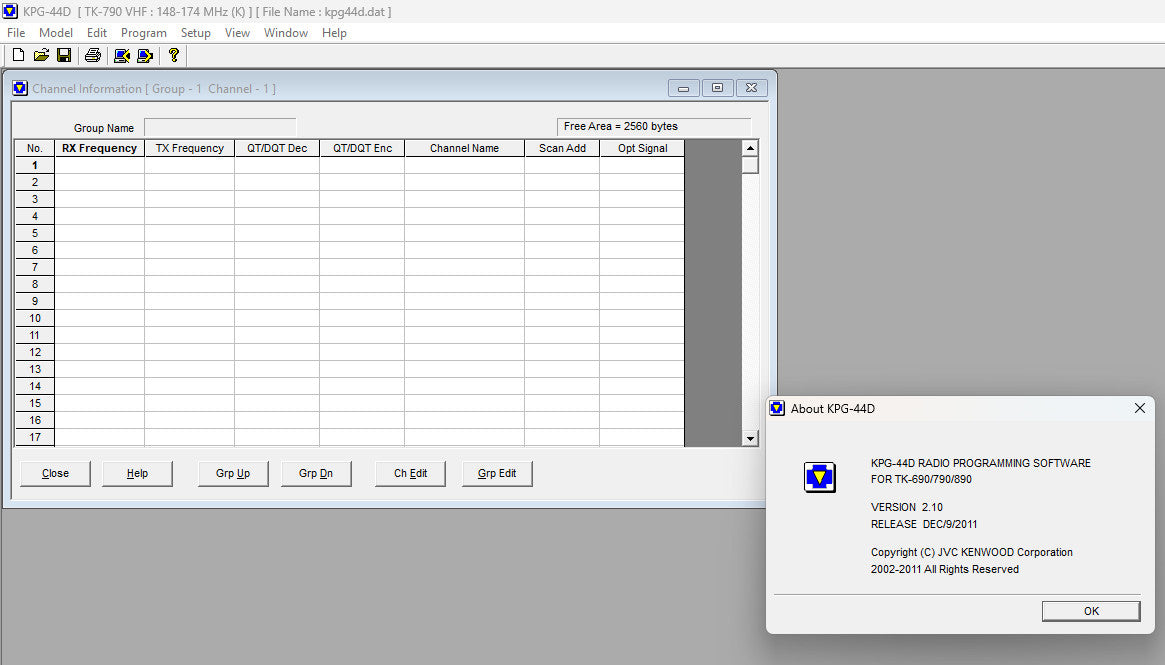Click the QT/DQT Dec column header
This screenshot has width=1165, height=665.
(277, 148)
